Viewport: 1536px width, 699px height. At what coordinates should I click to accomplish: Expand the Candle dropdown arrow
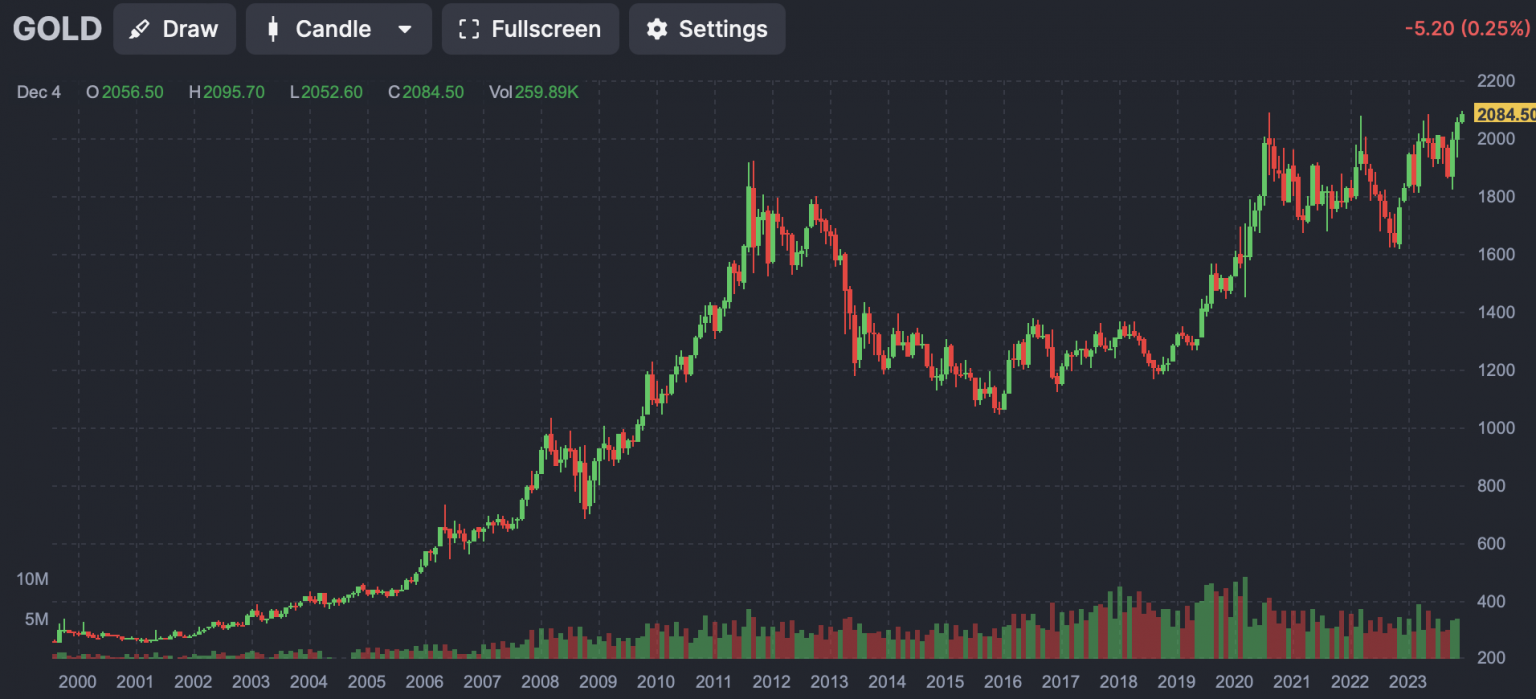(405, 30)
